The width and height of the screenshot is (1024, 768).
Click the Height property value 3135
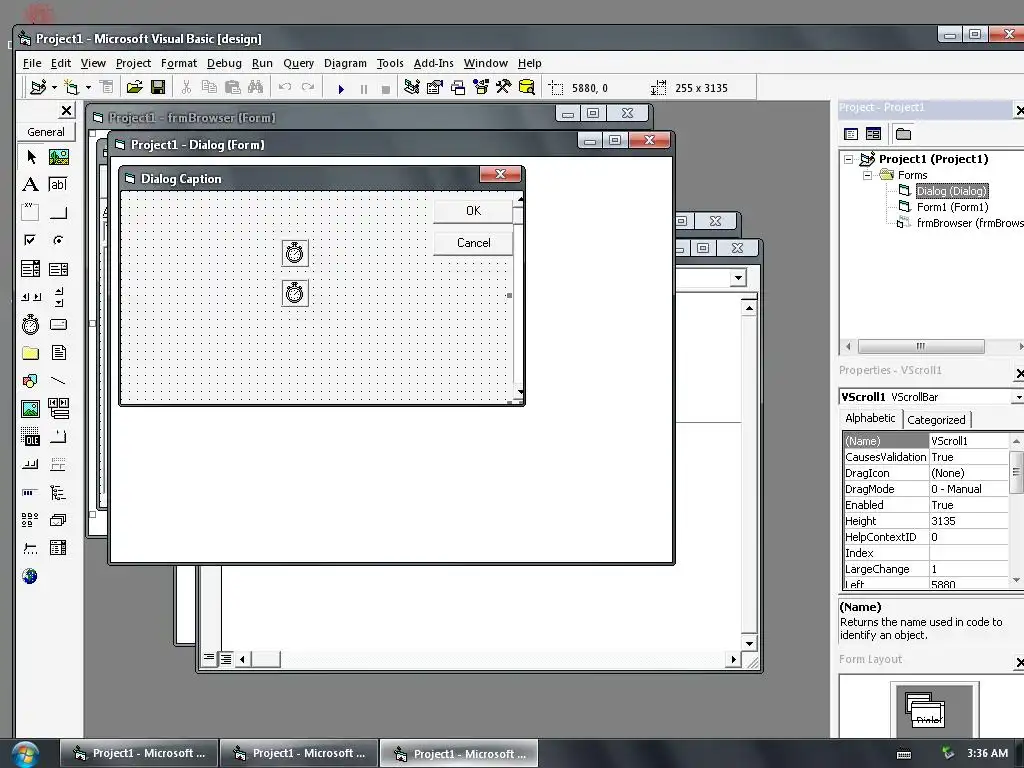click(x=969, y=521)
